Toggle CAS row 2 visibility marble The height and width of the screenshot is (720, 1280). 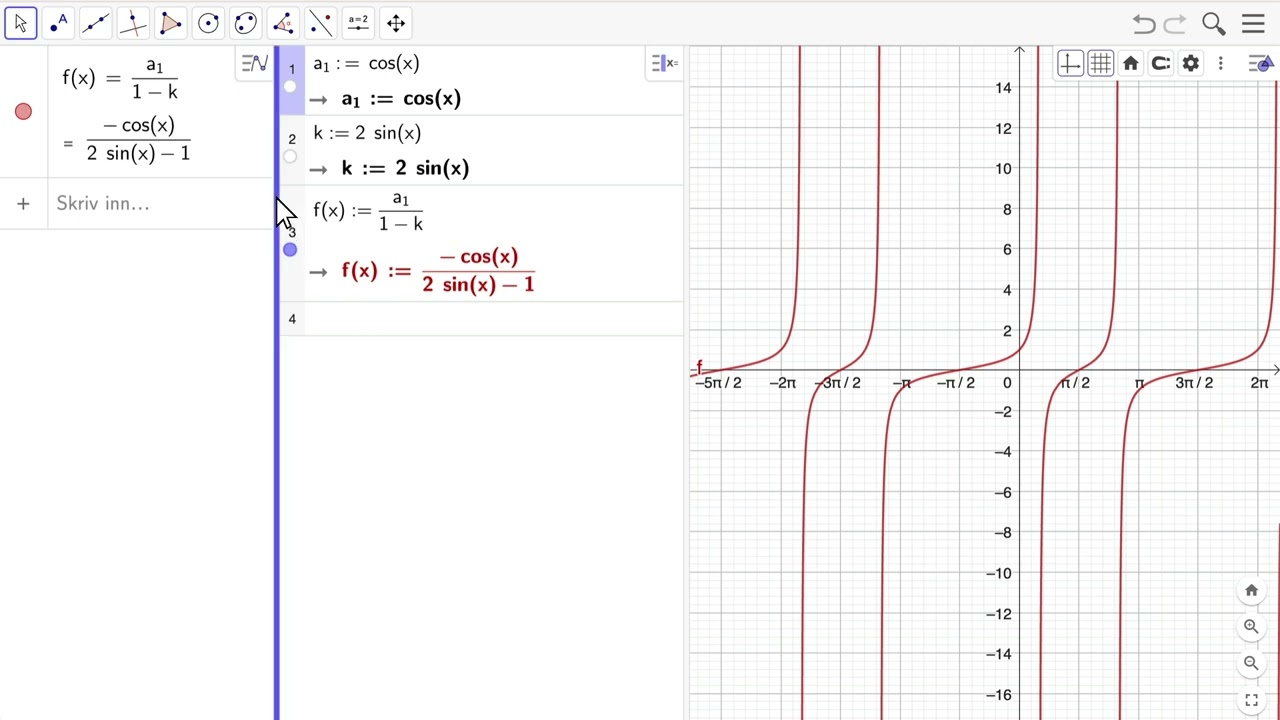(290, 156)
